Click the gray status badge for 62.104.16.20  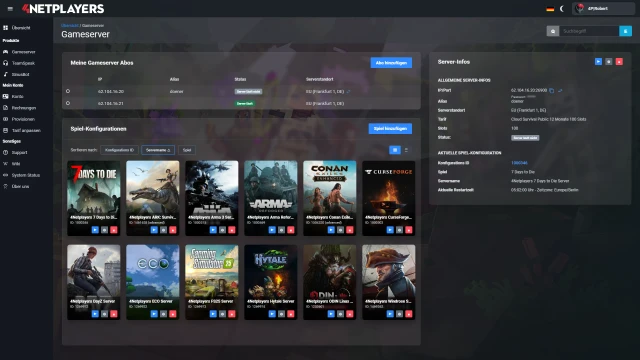248,92
